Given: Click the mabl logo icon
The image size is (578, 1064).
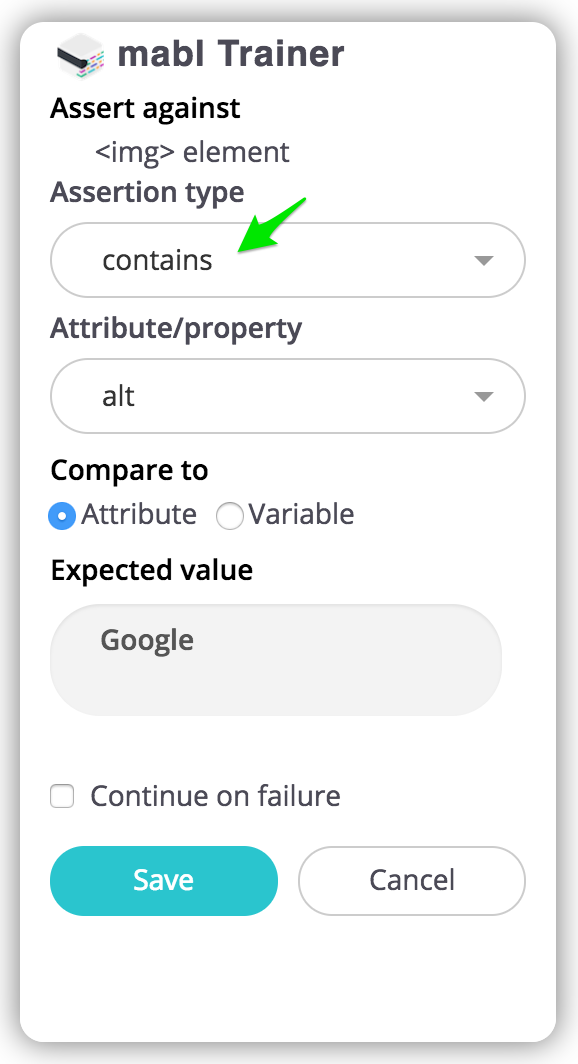Looking at the screenshot, I should click(80, 55).
